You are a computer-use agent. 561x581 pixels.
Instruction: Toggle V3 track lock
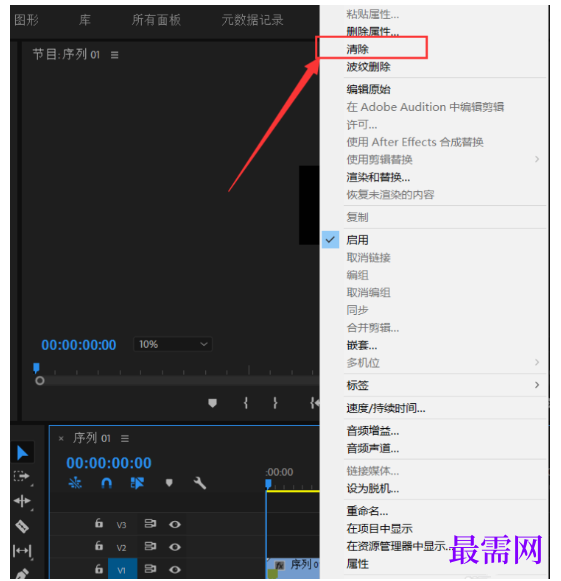(99, 523)
